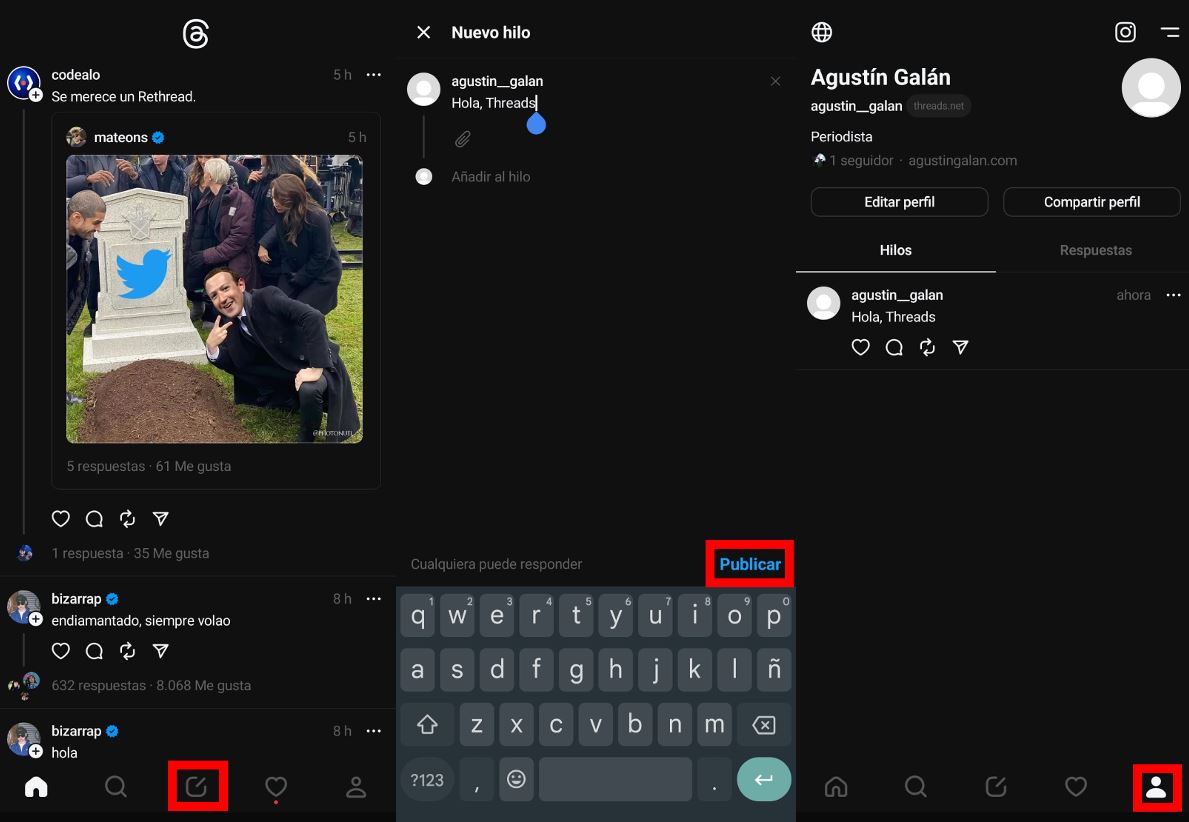Screen dimensions: 1189x822
Task: Open the Instagram icon on the profile
Action: click(1125, 32)
